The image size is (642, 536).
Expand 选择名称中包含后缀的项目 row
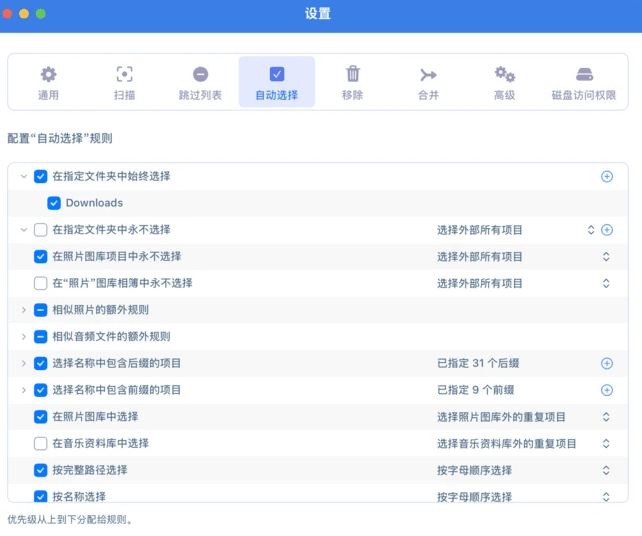click(24, 363)
